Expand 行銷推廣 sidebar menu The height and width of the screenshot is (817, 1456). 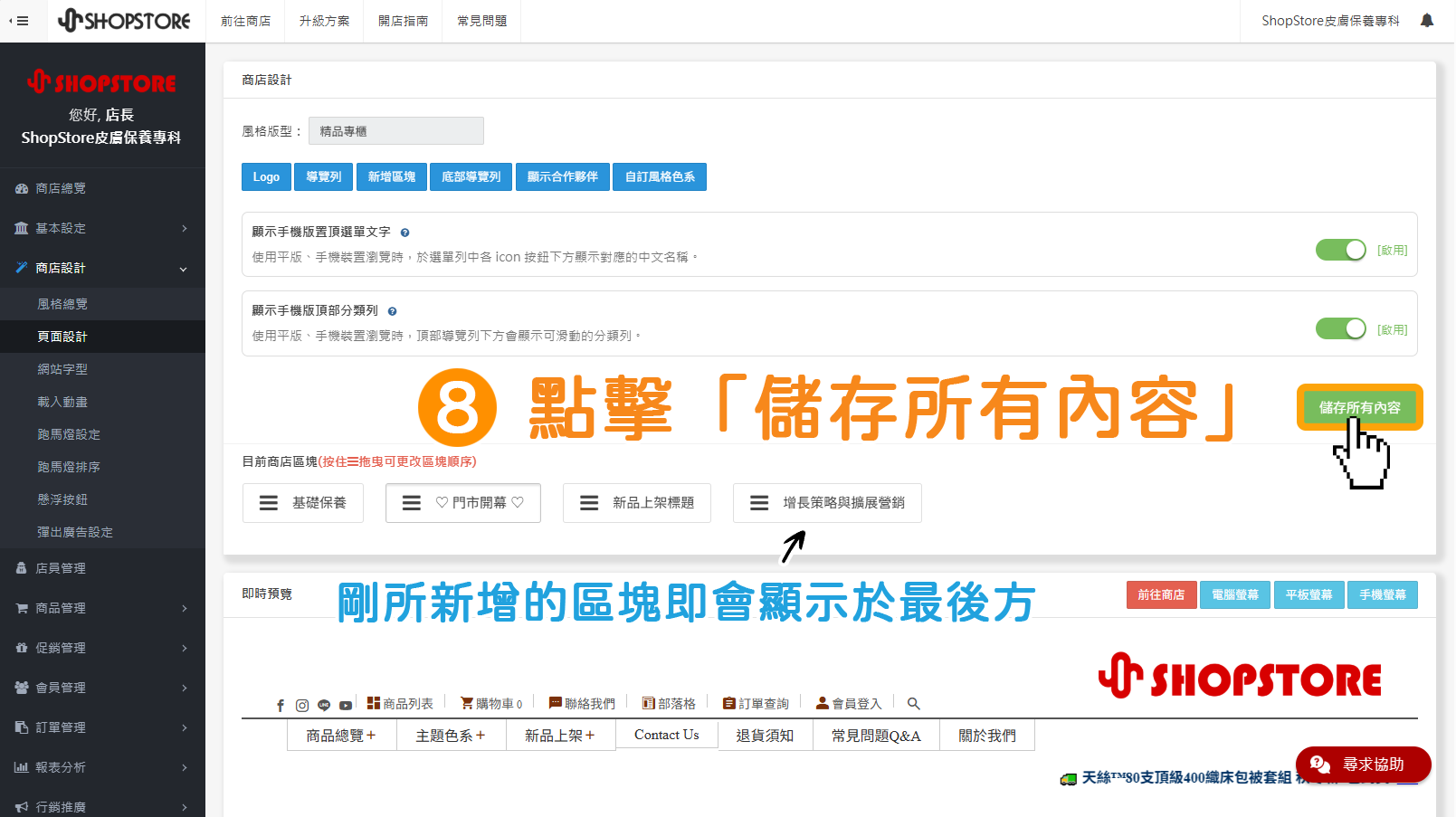pos(102,805)
